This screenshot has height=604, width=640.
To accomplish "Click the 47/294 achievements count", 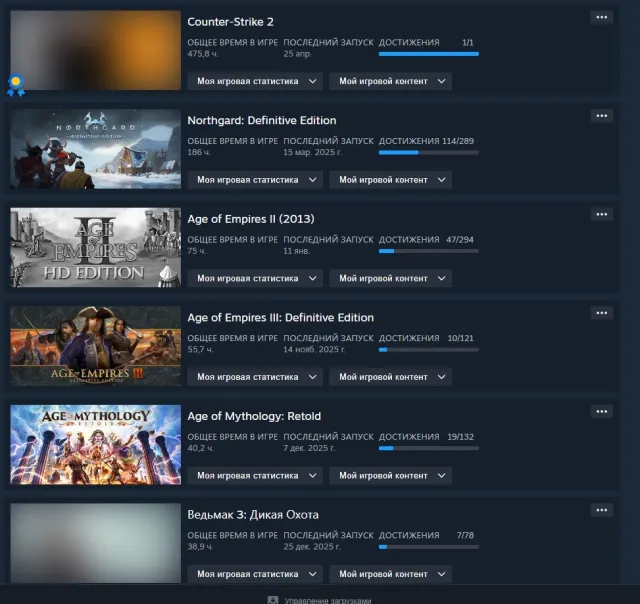I will pos(460,240).
